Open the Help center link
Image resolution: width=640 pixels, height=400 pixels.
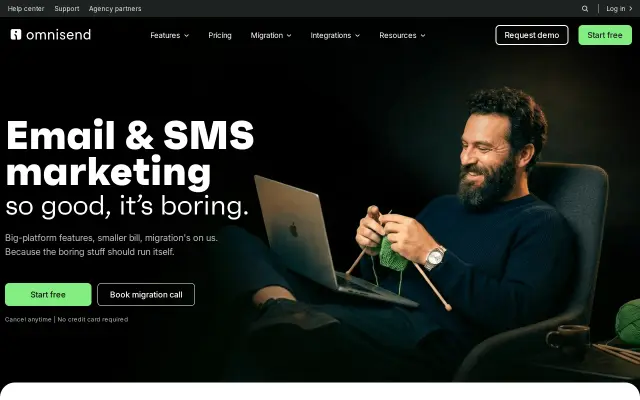click(x=26, y=9)
